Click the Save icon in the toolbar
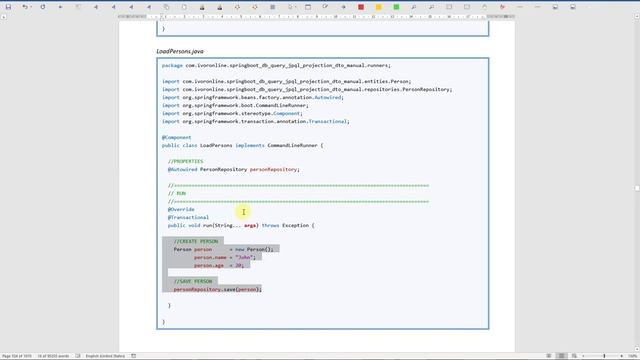The width and height of the screenshot is (640, 360). coord(8,7)
